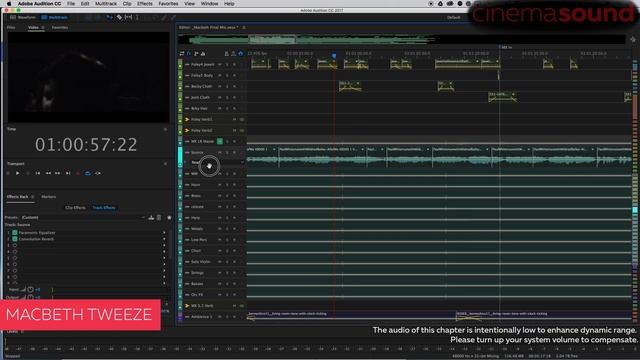Open the Time panel menu icon
The image size is (640, 360).
tap(165, 129)
